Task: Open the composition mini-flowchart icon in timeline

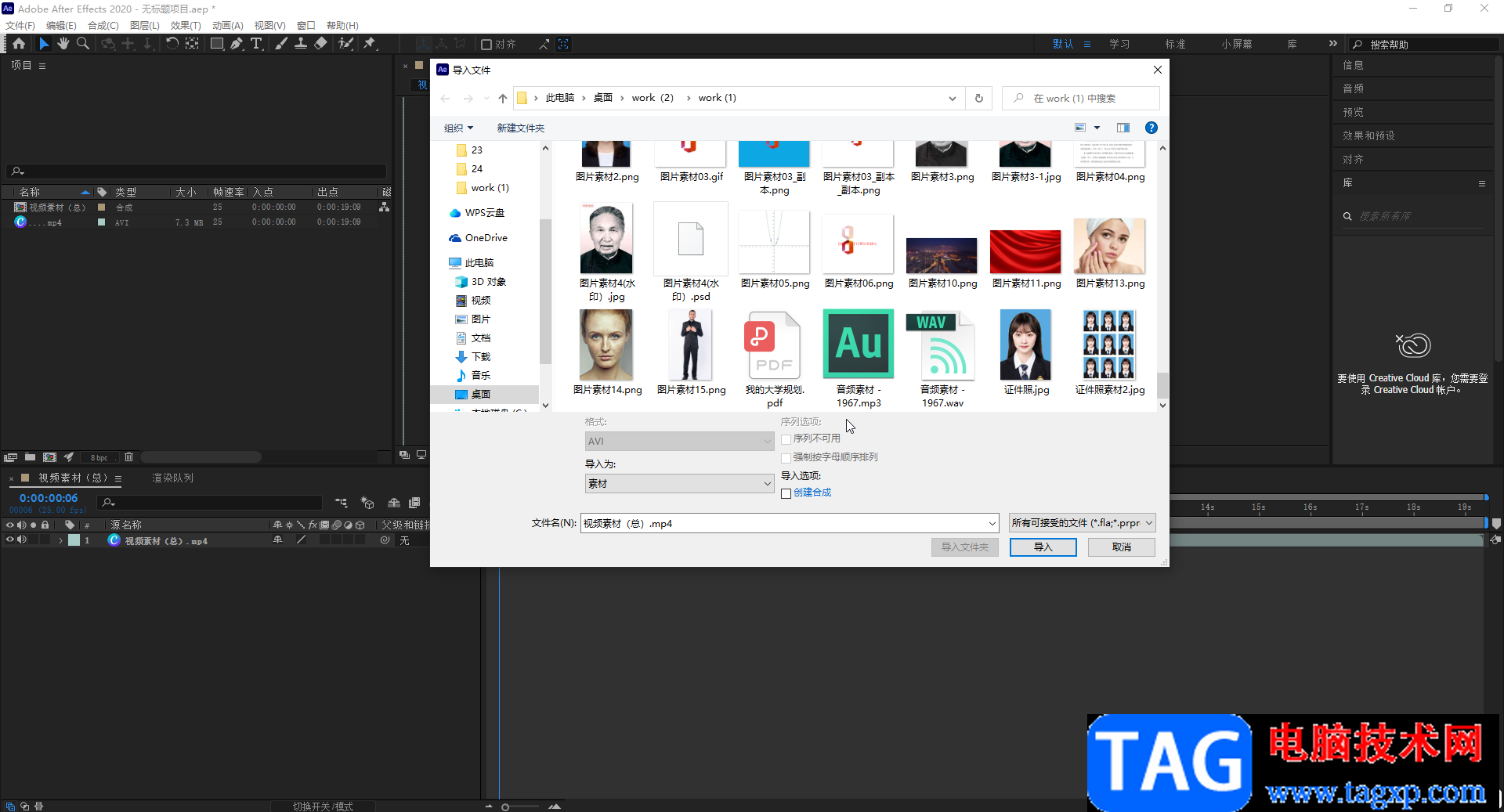Action: click(x=342, y=503)
